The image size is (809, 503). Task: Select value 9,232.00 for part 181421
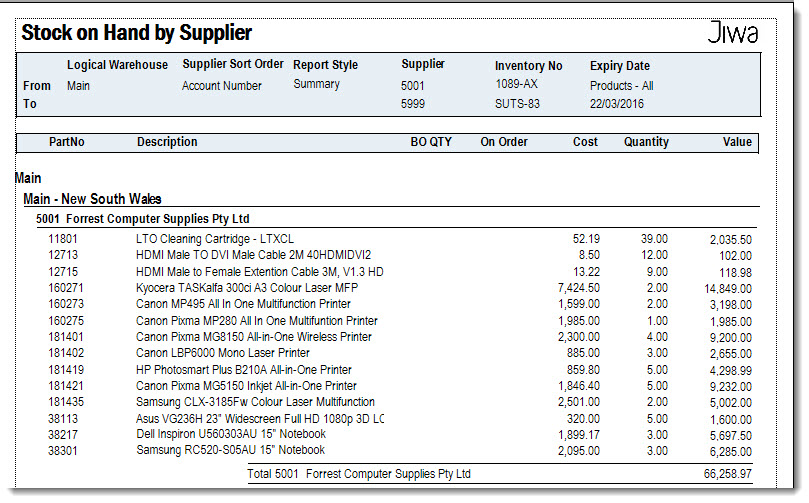click(731, 387)
